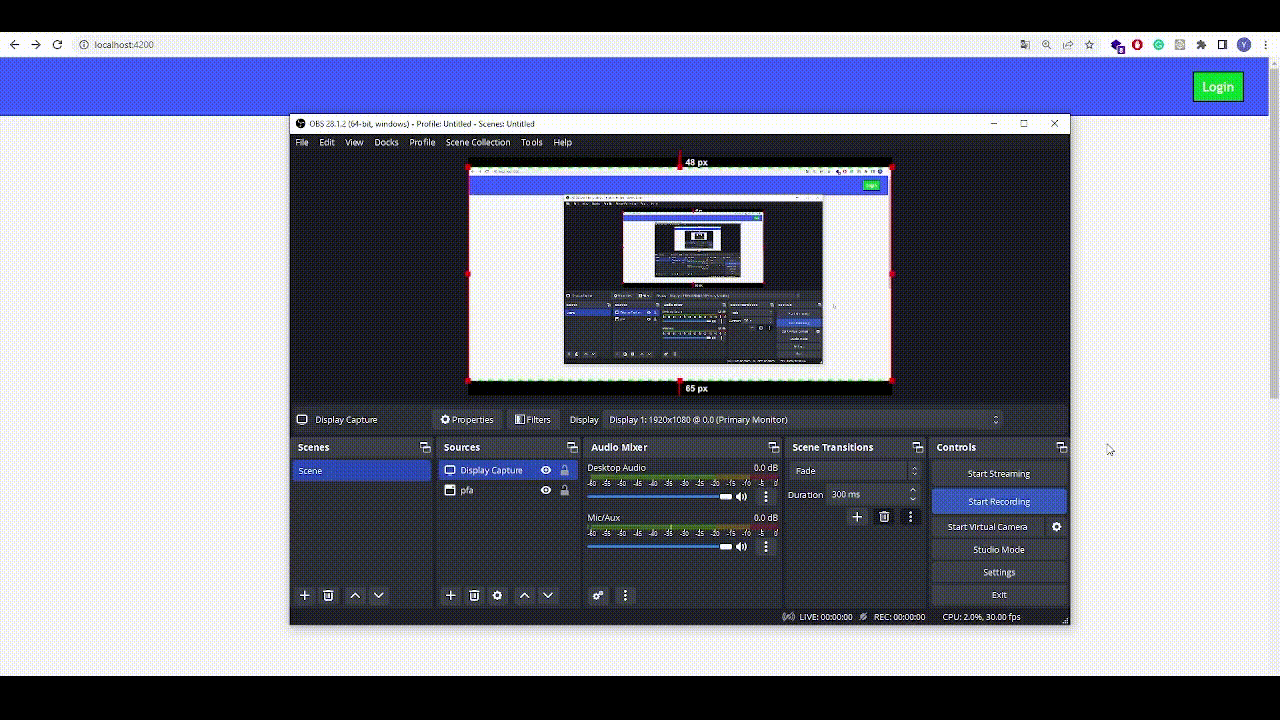Remove scene transition using trash icon
The width and height of the screenshot is (1280, 720).
click(884, 516)
